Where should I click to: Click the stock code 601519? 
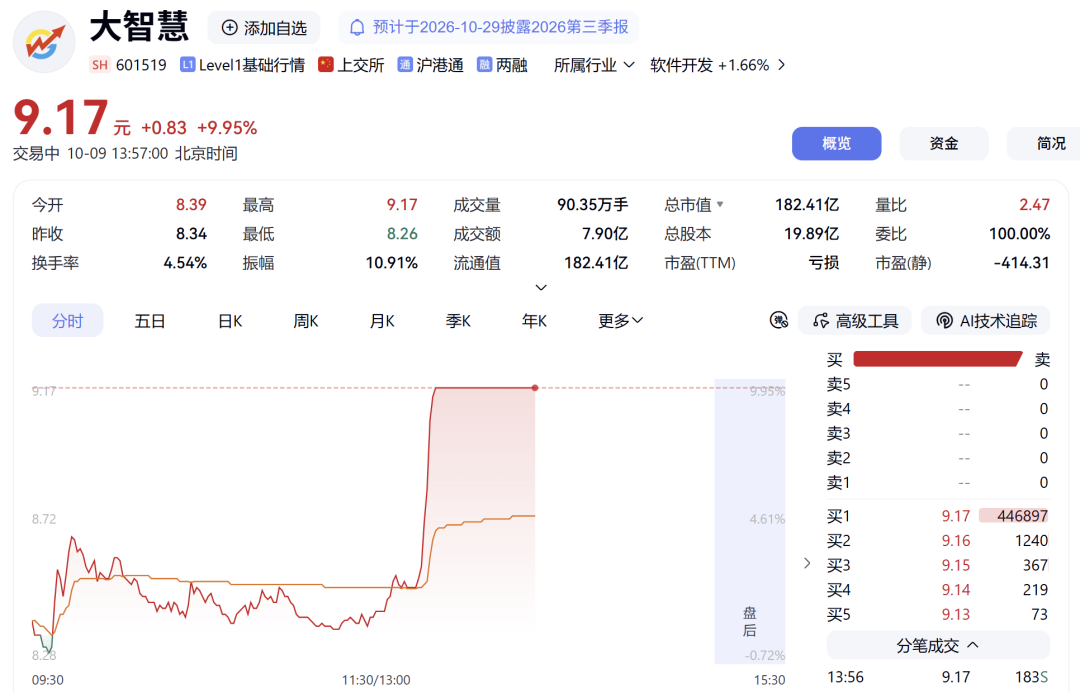(x=141, y=65)
